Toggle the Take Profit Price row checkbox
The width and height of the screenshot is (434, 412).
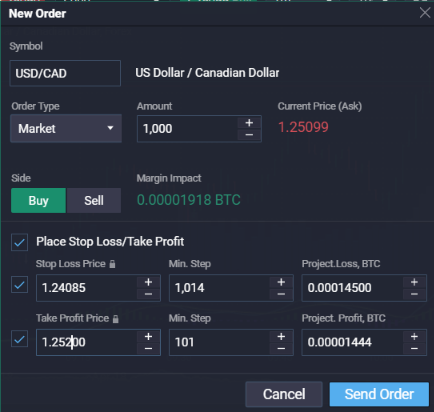click(x=19, y=339)
